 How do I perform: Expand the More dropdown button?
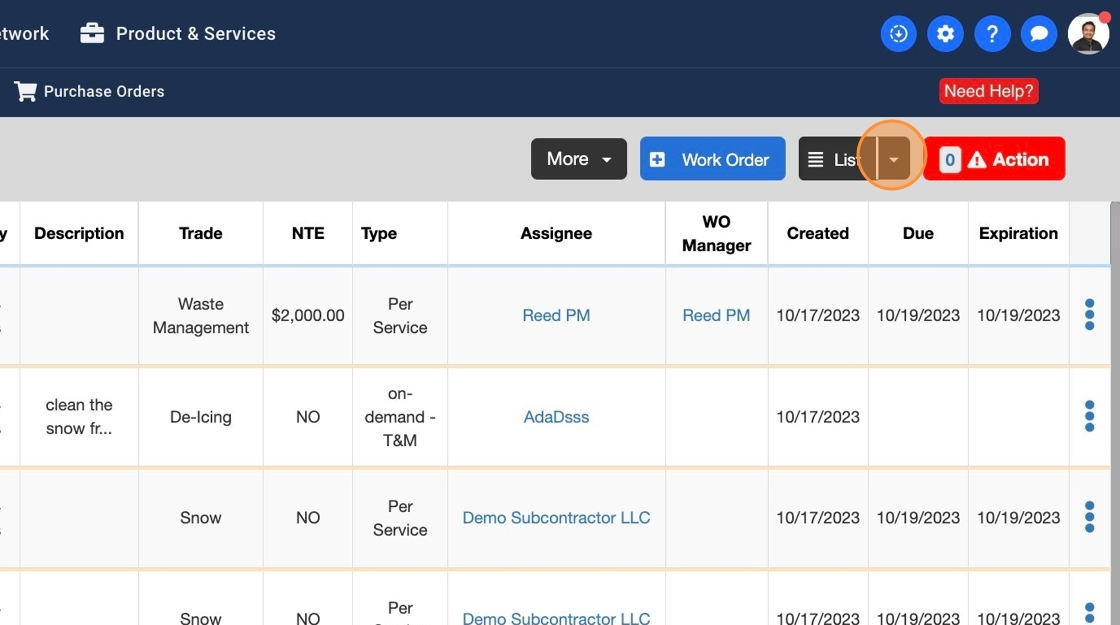tap(578, 159)
